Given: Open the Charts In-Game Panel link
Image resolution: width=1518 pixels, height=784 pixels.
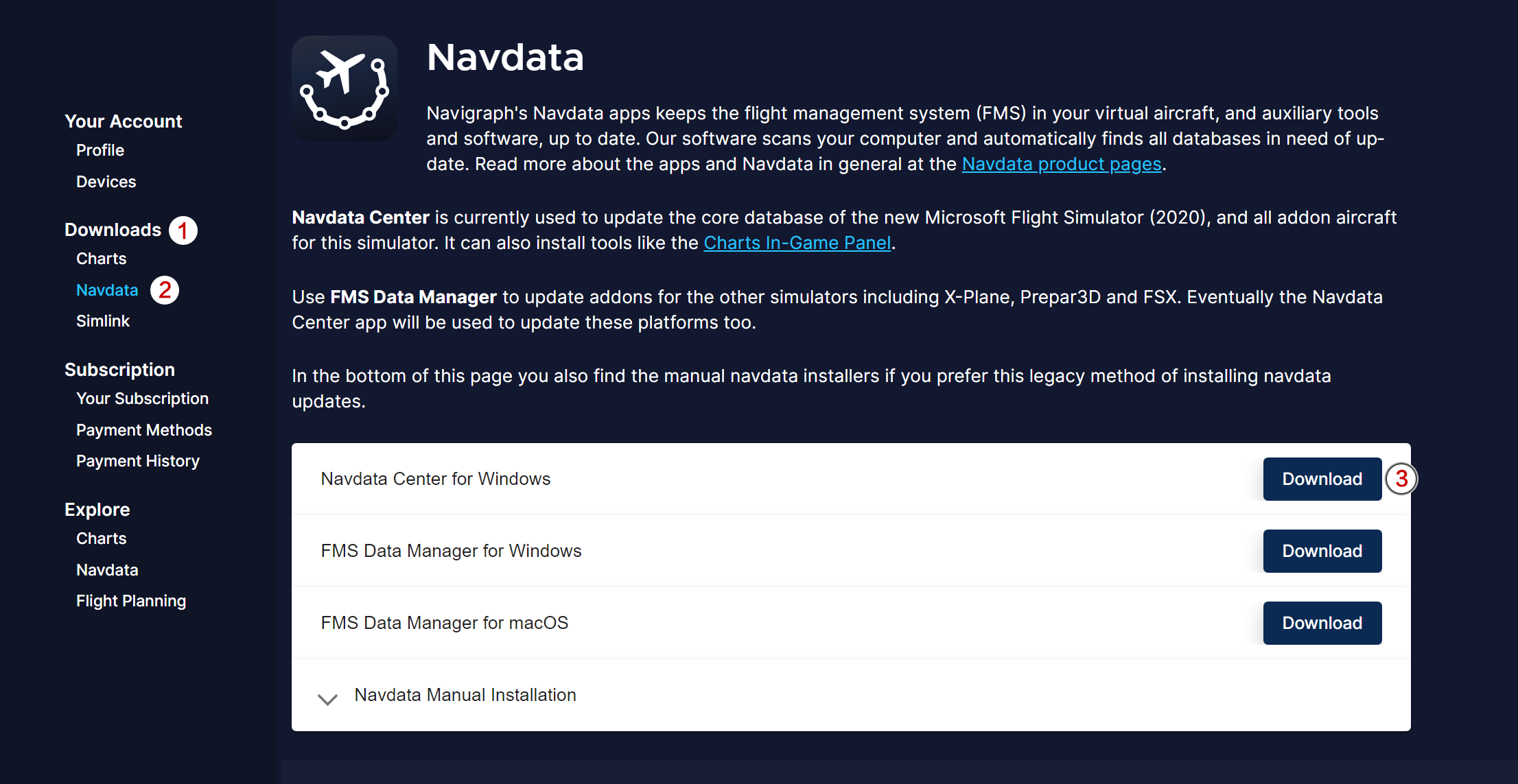Looking at the screenshot, I should coord(797,243).
